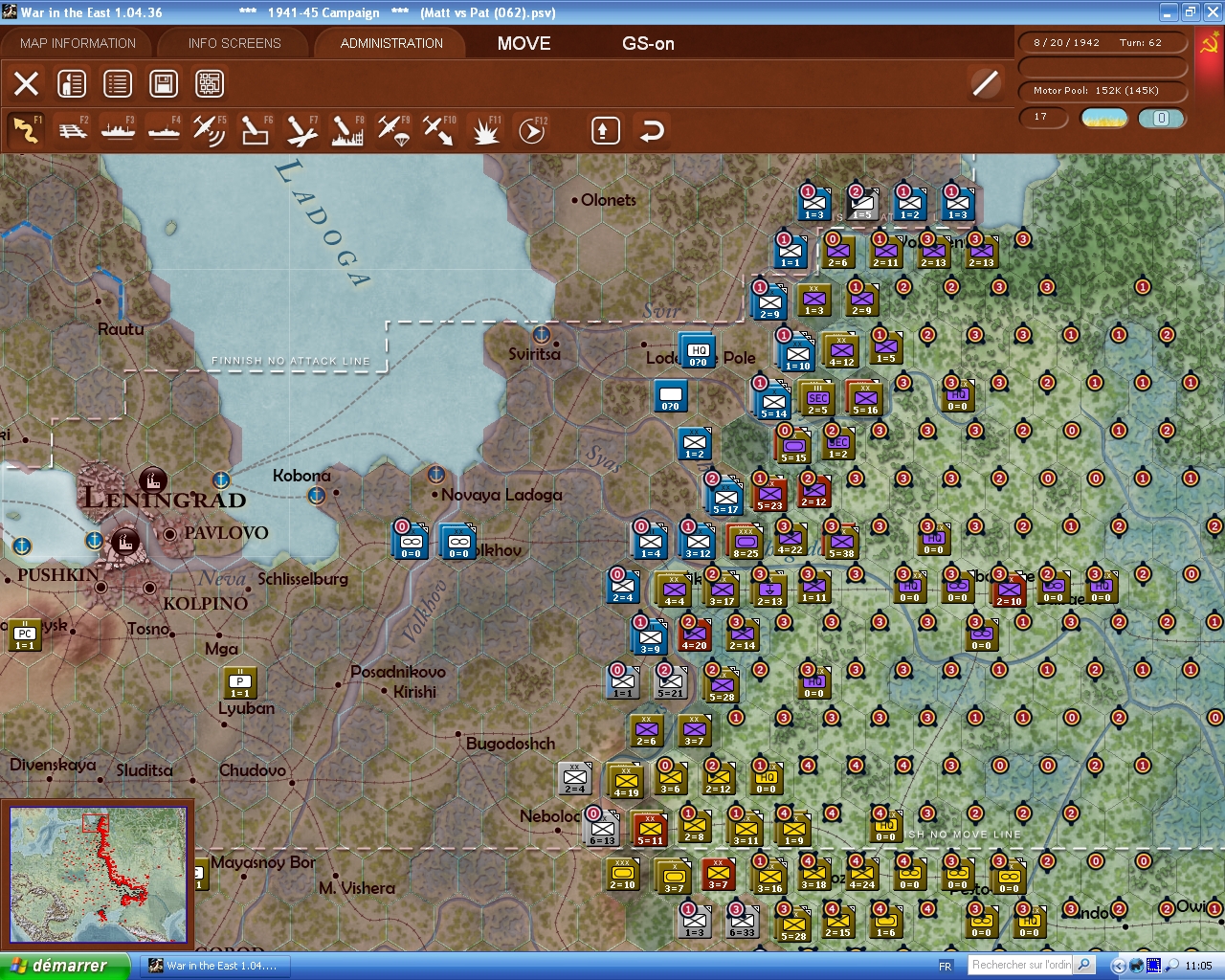The image size is (1225, 980).
Task: Click the Olonets town label
Action: tap(609, 200)
